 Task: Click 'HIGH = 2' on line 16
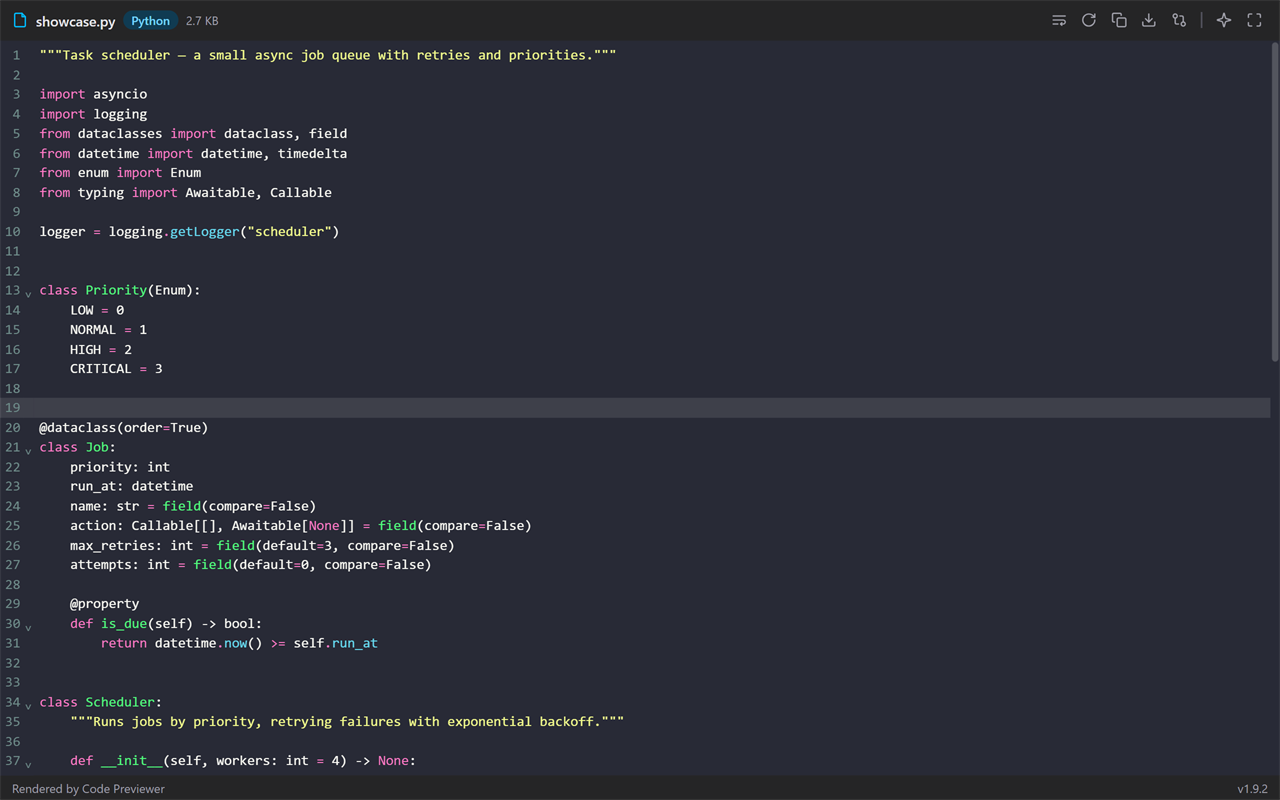pyautogui.click(x=101, y=349)
